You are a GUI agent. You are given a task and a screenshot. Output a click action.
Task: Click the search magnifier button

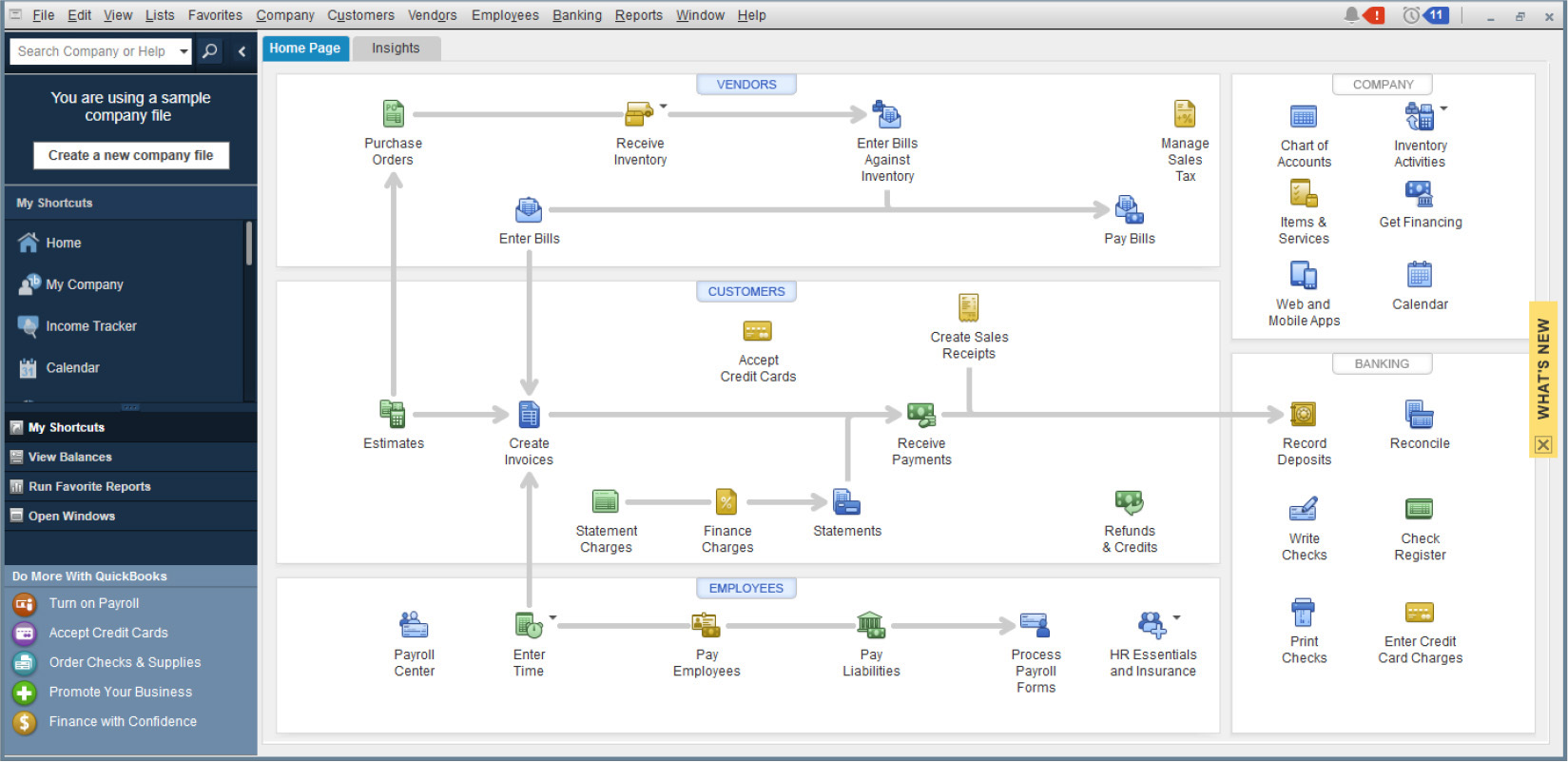click(210, 51)
